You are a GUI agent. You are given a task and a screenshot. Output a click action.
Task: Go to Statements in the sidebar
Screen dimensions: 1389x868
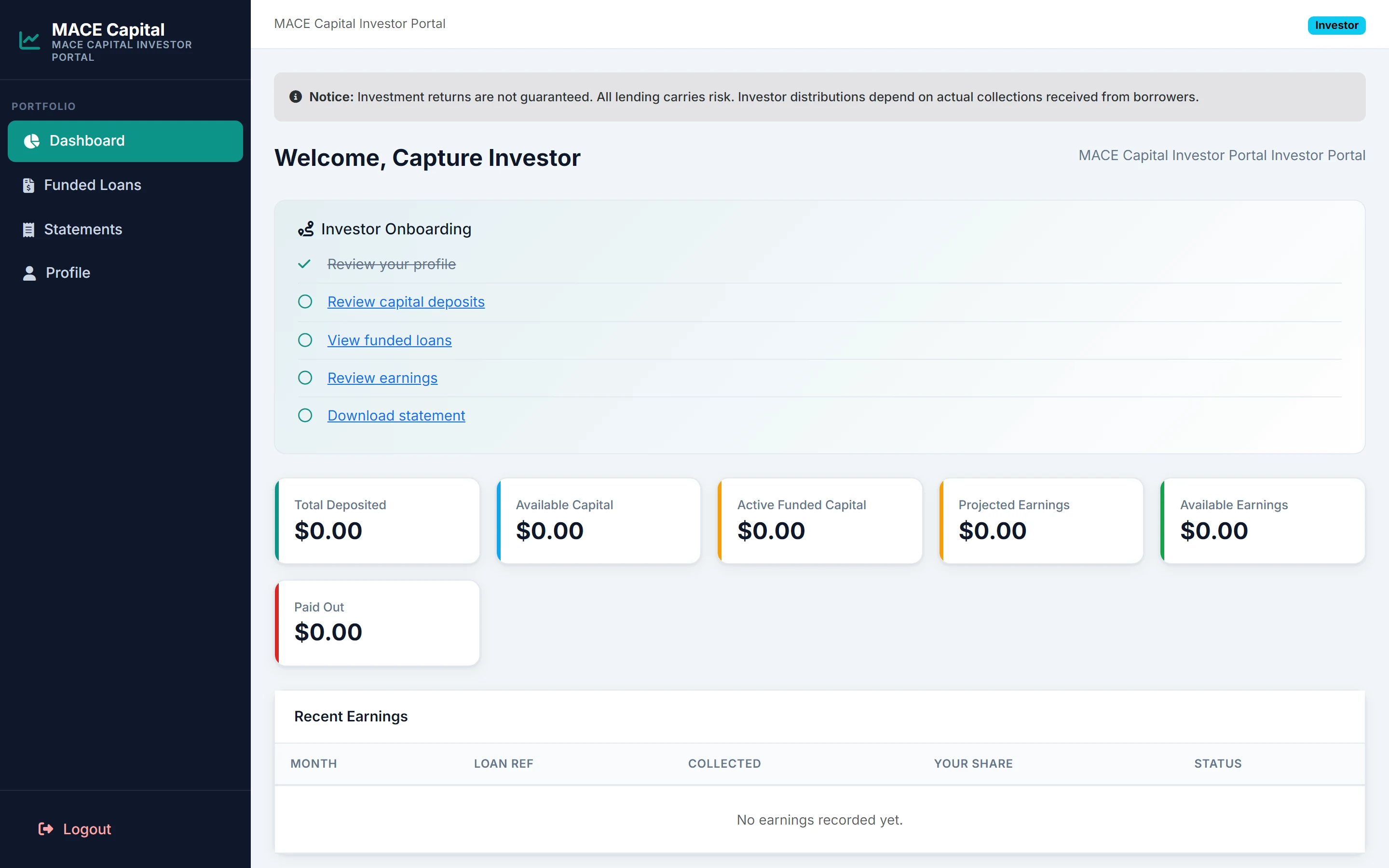tap(125, 230)
